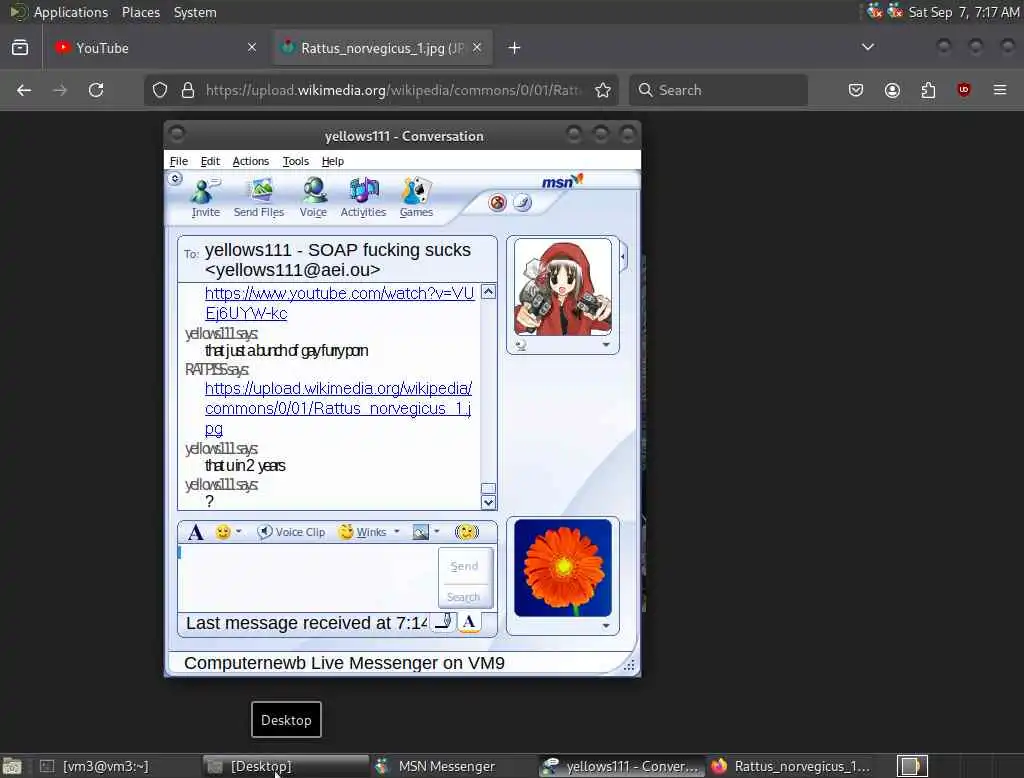Viewport: 1024px width, 778px height.
Task: Bookmark this page with the star
Action: [x=603, y=90]
